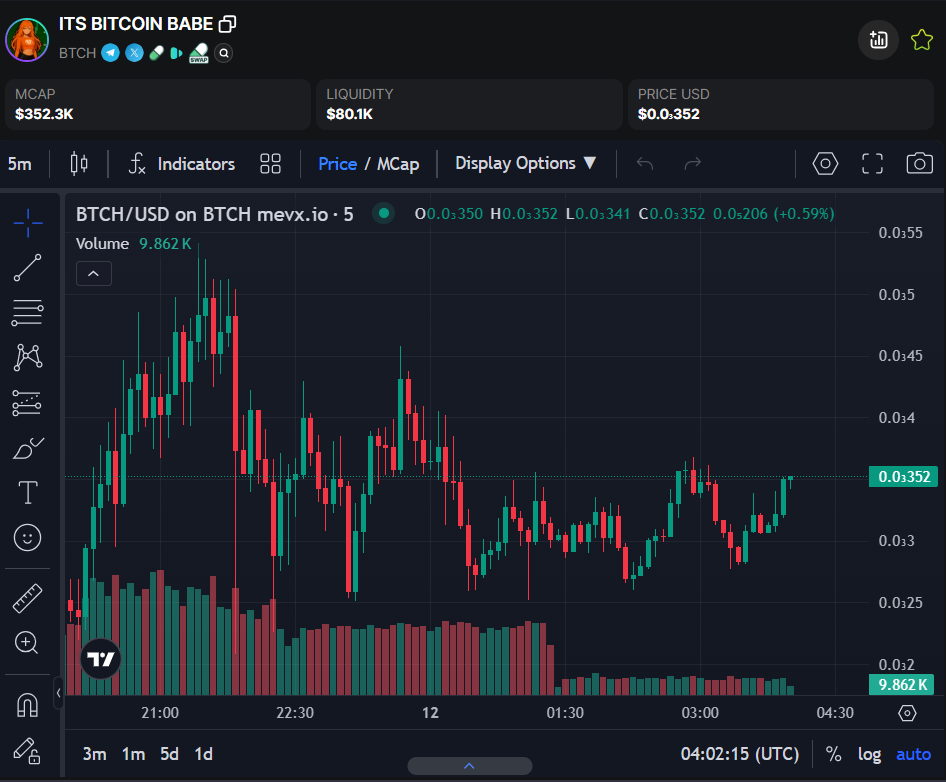Switch chart to MCap view
Screen dimensions: 946x782
(397, 164)
